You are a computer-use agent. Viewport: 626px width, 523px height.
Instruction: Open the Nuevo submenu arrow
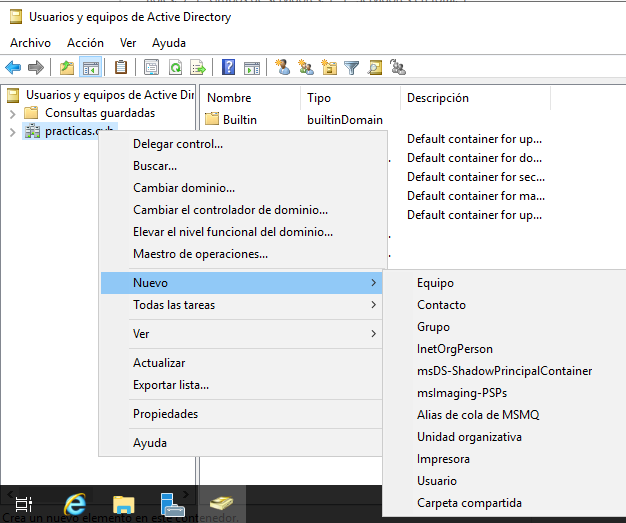click(x=373, y=283)
